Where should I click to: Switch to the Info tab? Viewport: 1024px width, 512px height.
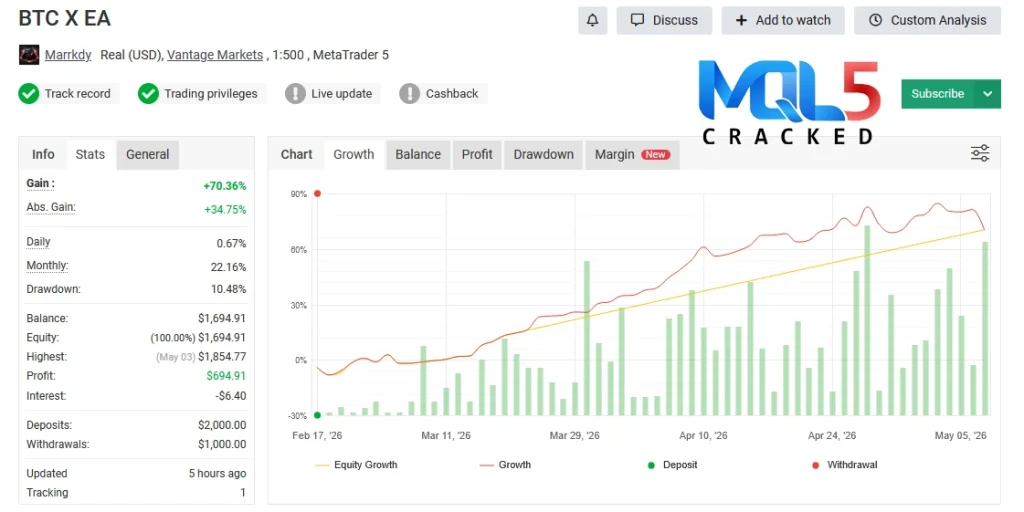click(43, 155)
